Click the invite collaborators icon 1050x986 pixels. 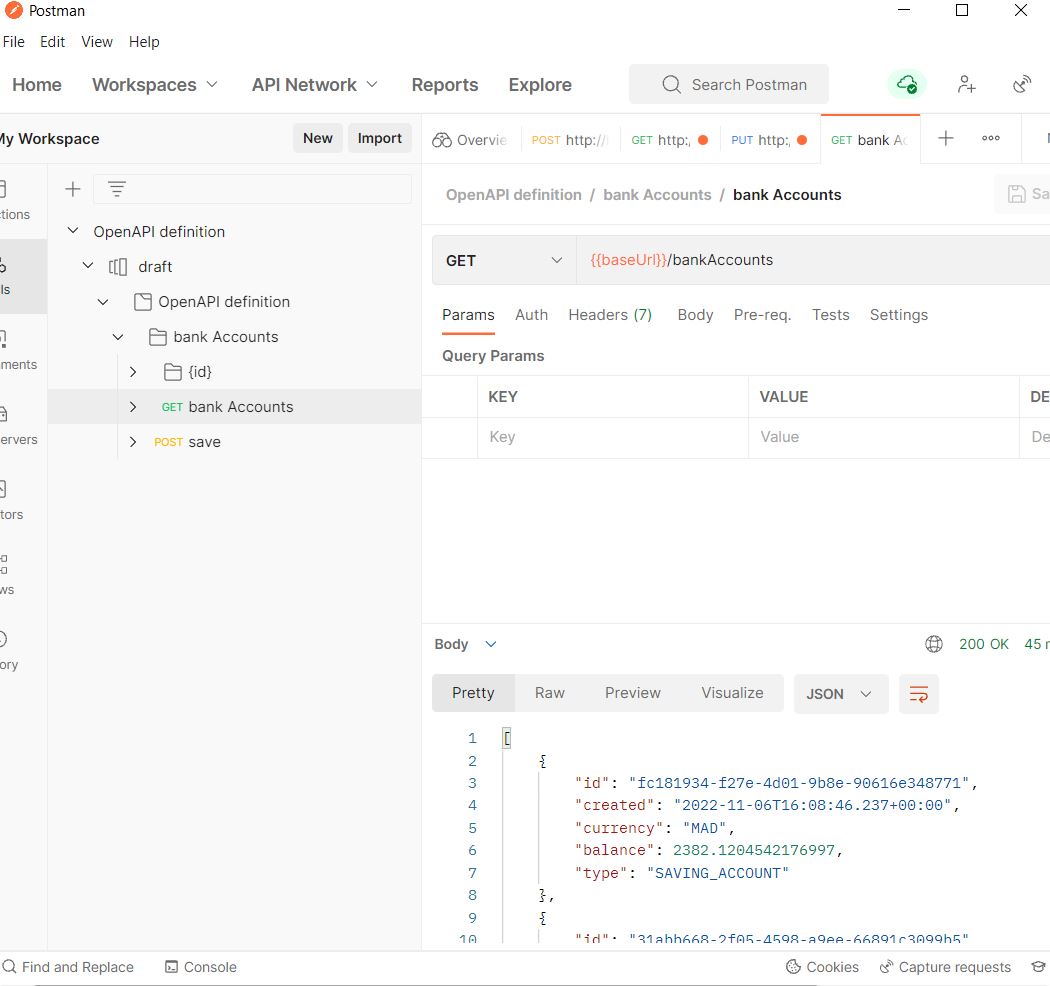966,84
